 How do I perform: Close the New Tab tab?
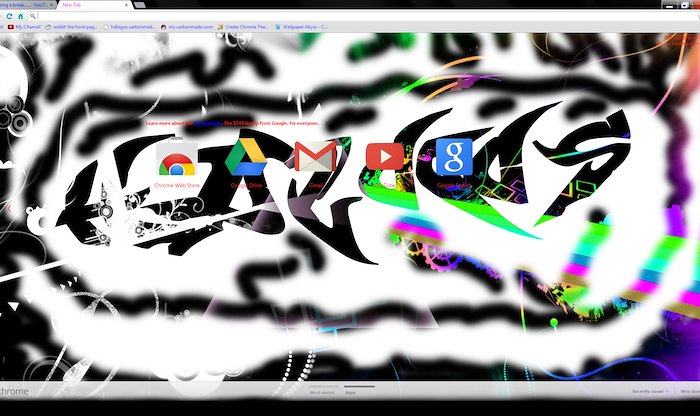point(126,5)
